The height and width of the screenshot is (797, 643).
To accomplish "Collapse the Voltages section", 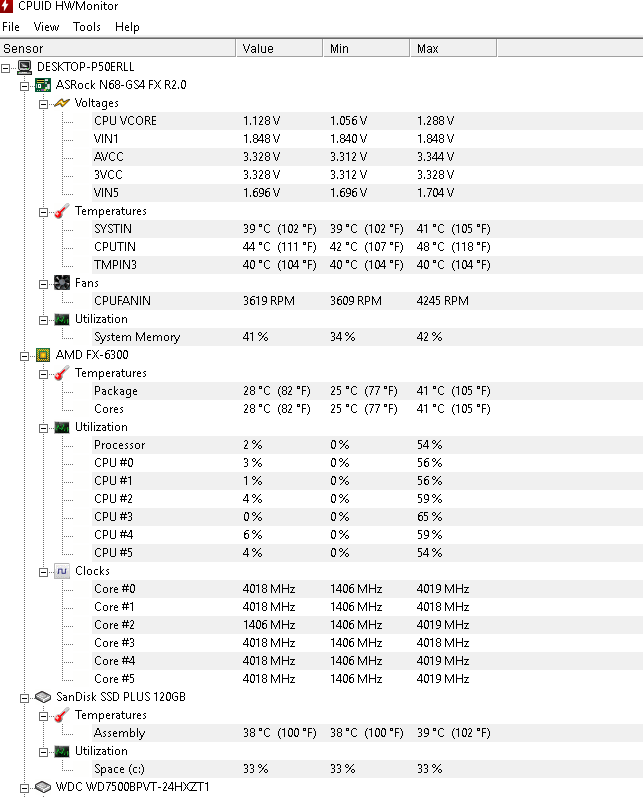I will 44,104.
